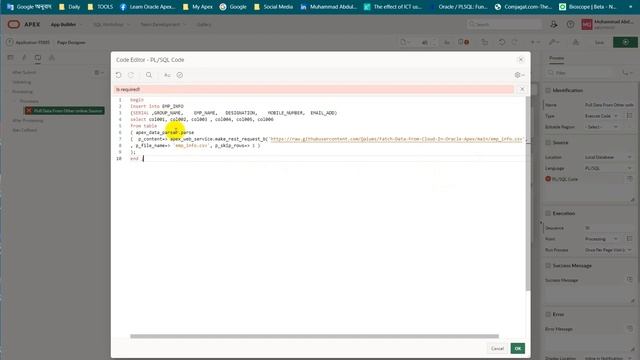Open the Find search in the code editor
The width and height of the screenshot is (640, 360).
[x=149, y=75]
